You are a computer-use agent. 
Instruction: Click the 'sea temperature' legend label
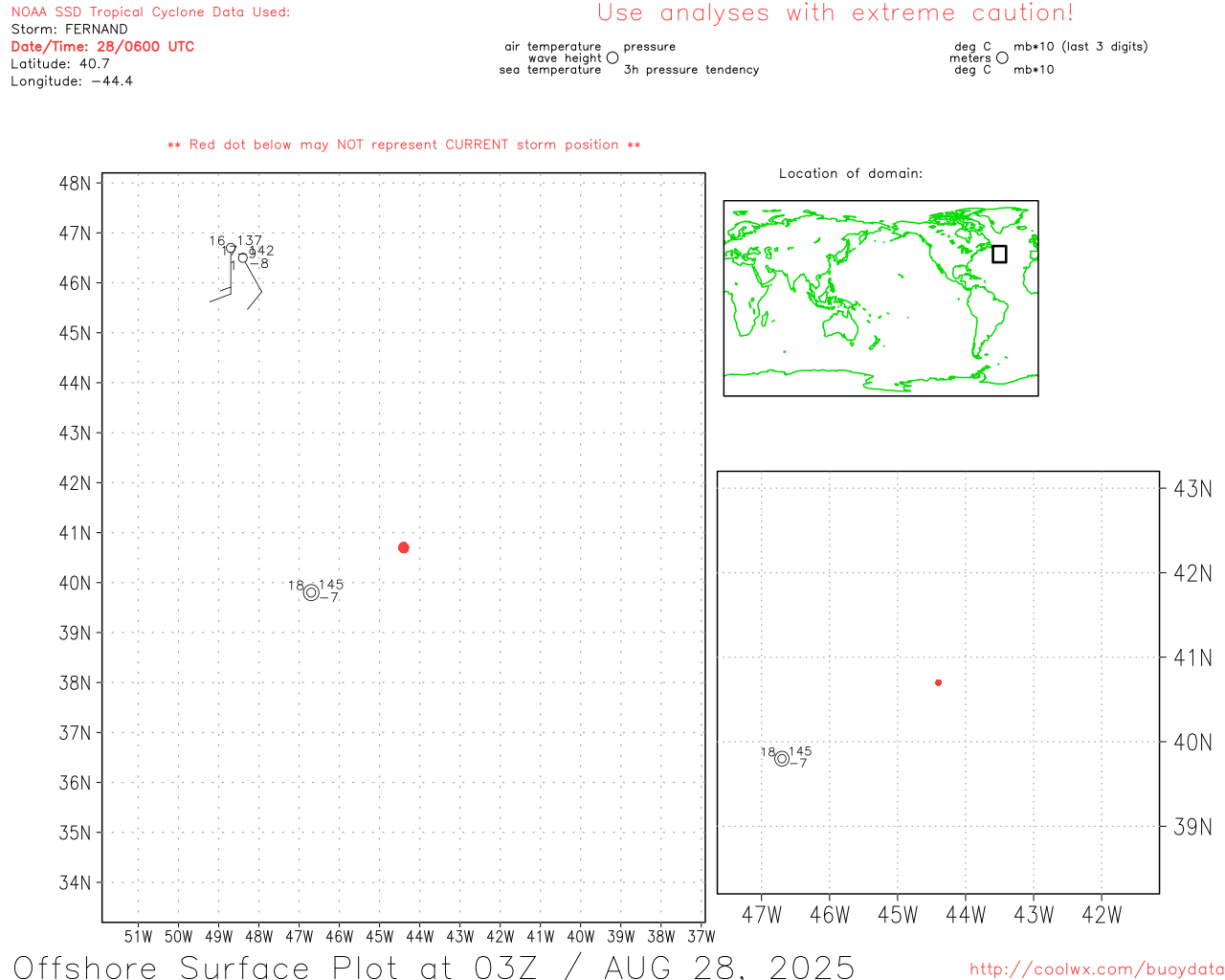[550, 70]
